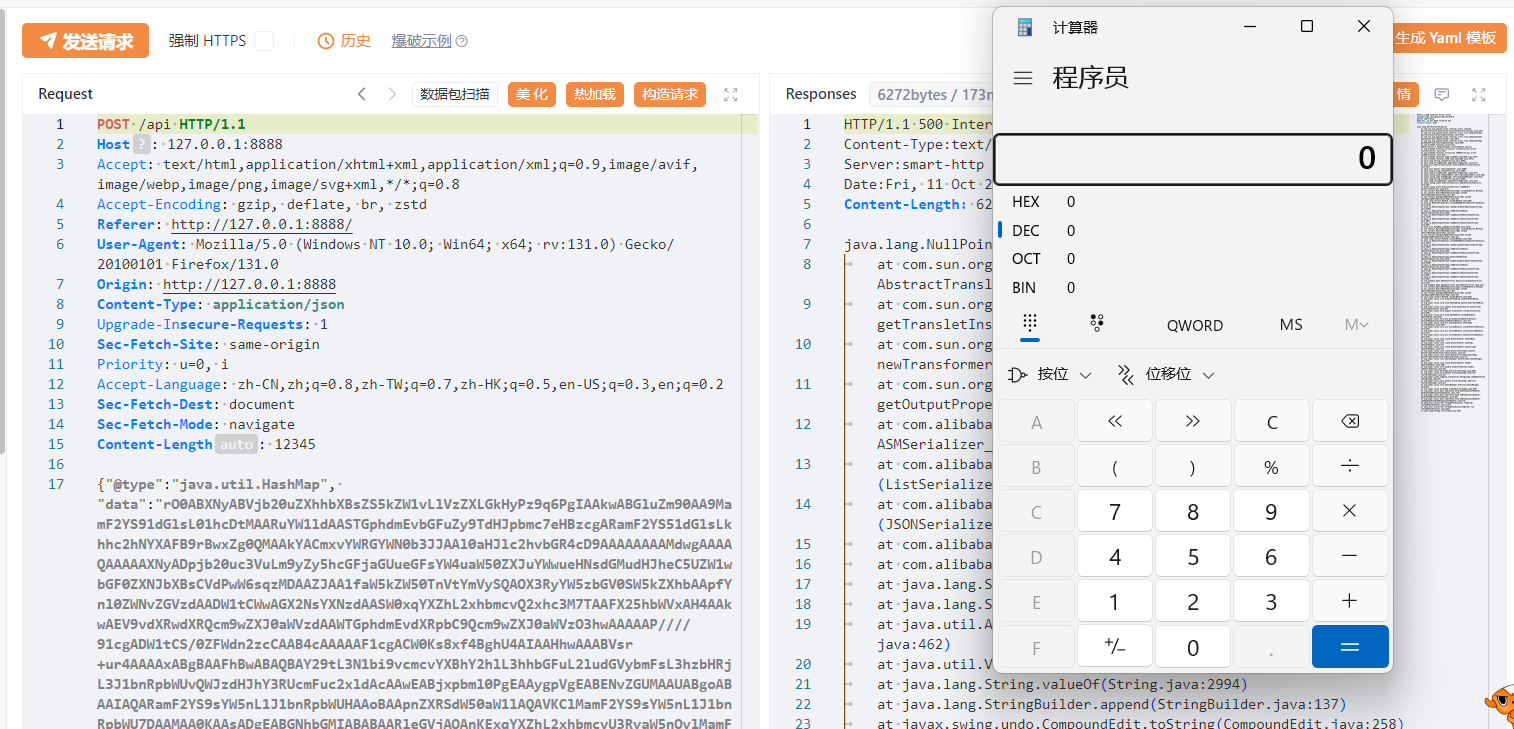Viewport: 1514px width, 729px height.
Task: Maximize the calculator window
Action: (1306, 26)
